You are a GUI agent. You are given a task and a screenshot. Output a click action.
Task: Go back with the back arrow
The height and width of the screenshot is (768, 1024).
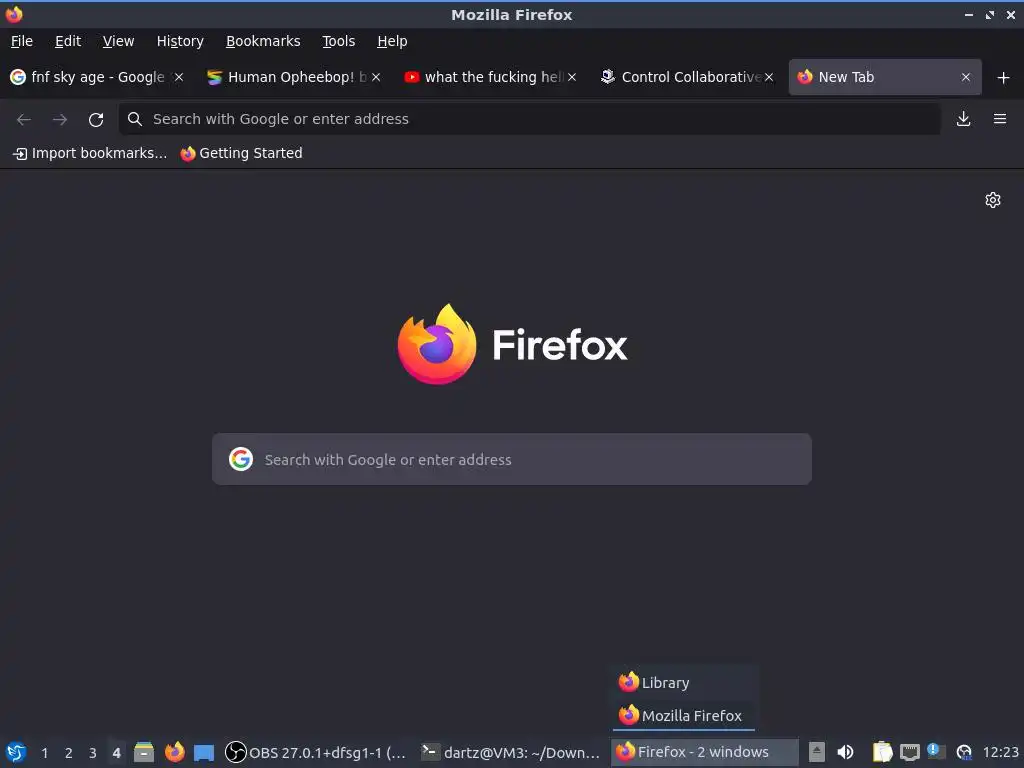(24, 120)
